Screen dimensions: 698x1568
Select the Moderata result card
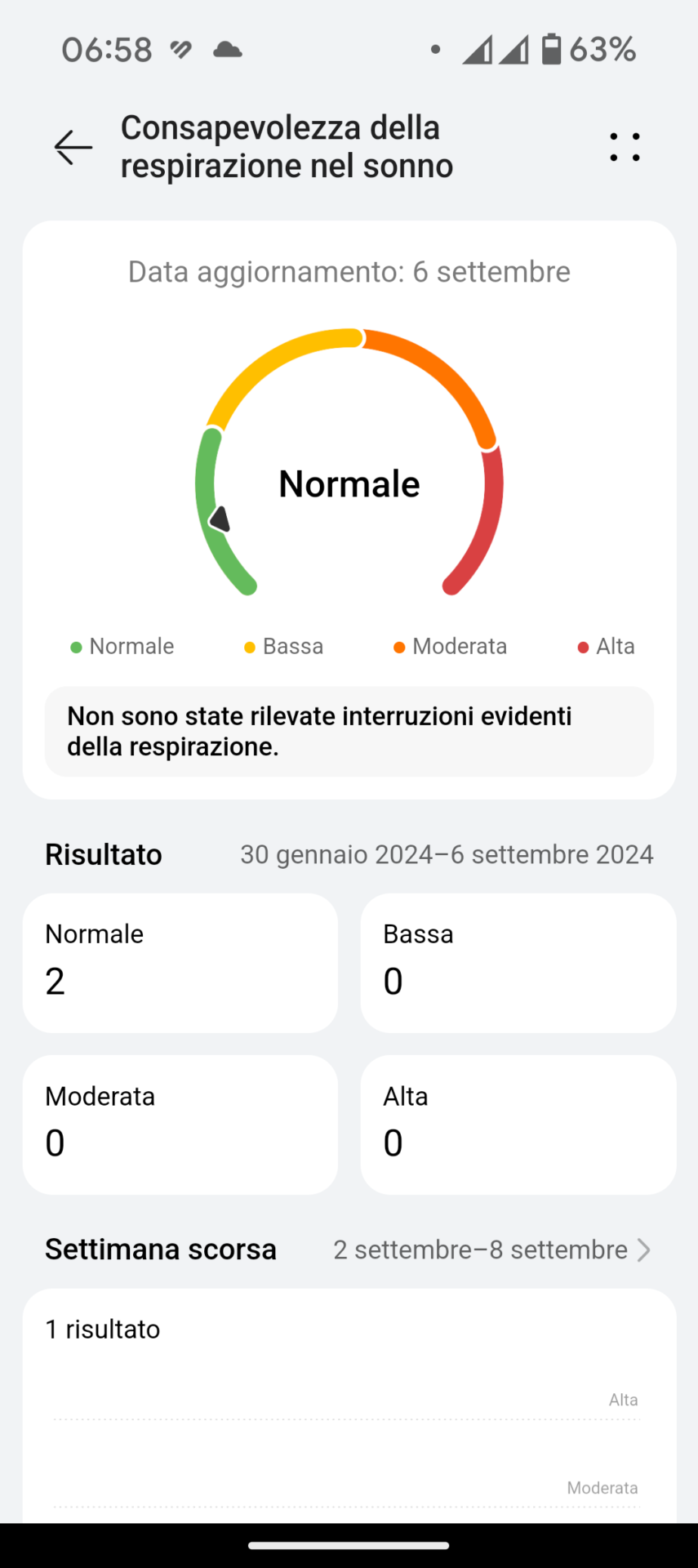180,1125
